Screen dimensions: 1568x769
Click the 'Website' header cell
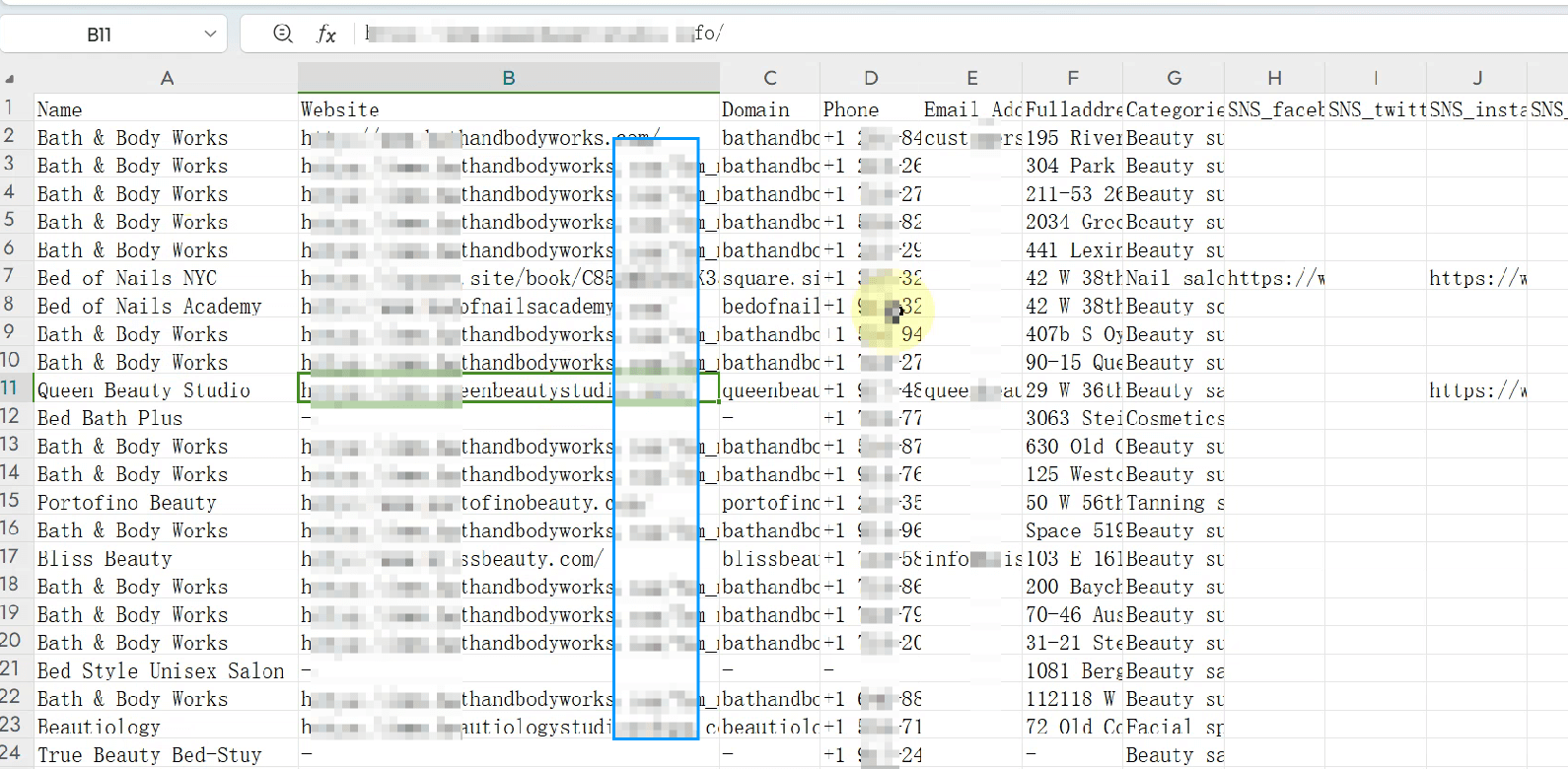click(509, 109)
